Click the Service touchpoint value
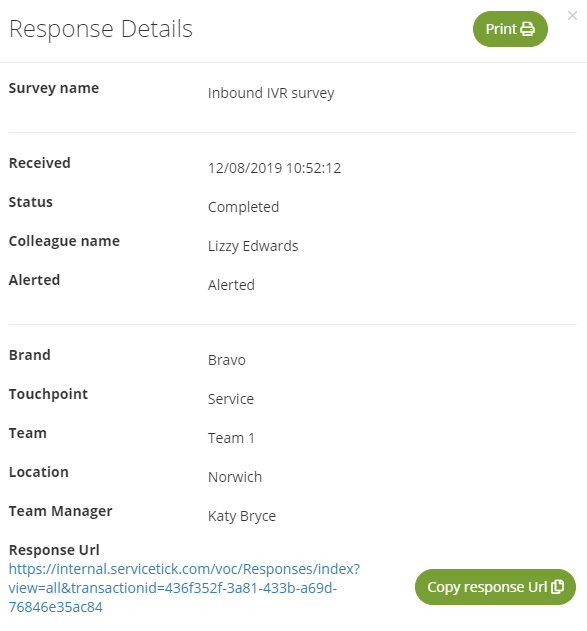This screenshot has height=631, width=587. (x=231, y=399)
